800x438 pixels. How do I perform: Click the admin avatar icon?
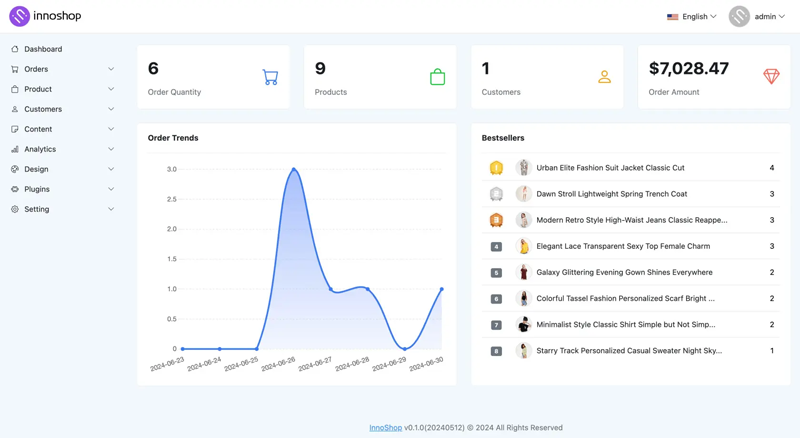pos(739,16)
